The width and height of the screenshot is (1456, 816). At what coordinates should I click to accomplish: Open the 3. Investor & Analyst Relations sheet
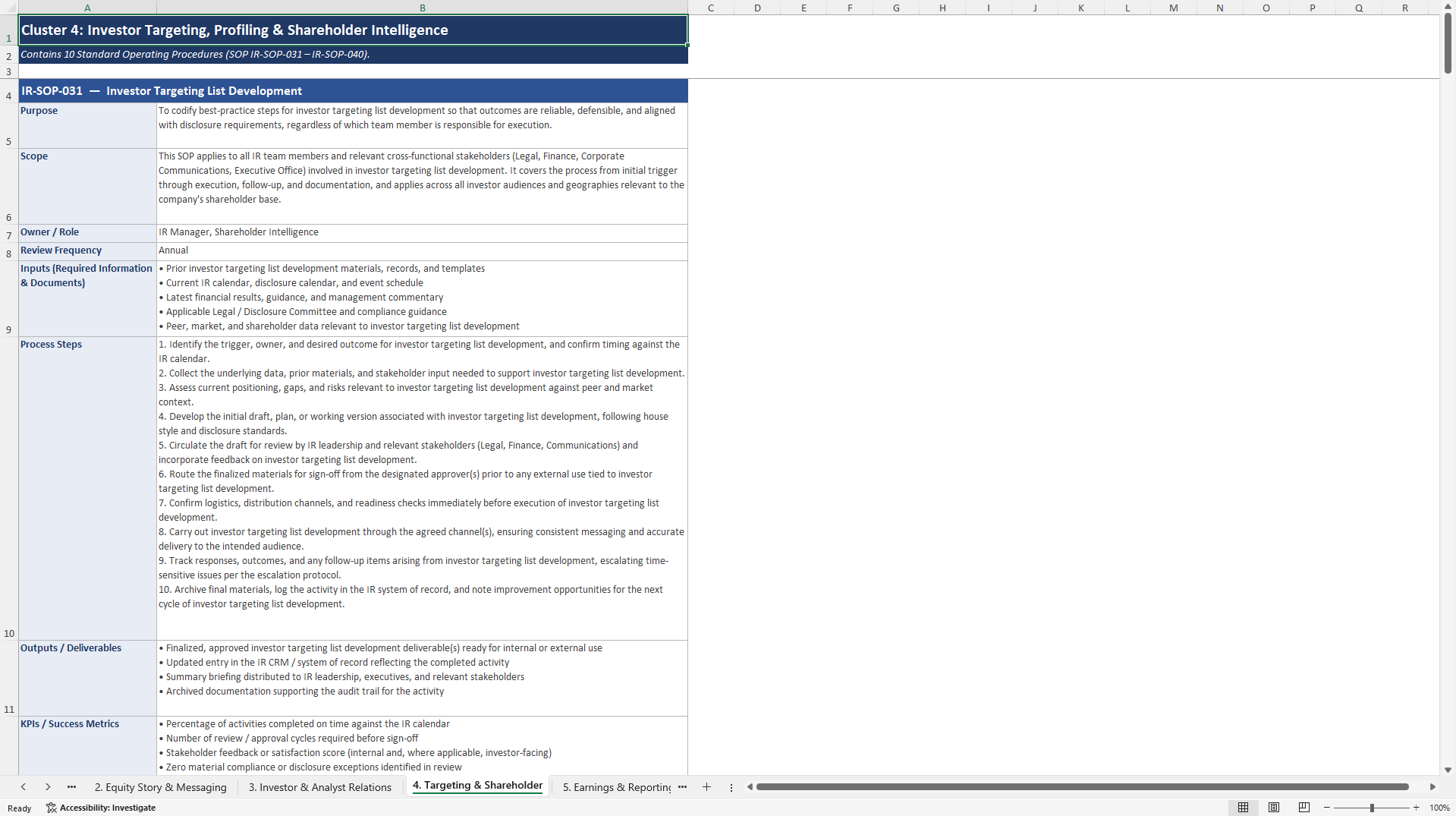(320, 787)
